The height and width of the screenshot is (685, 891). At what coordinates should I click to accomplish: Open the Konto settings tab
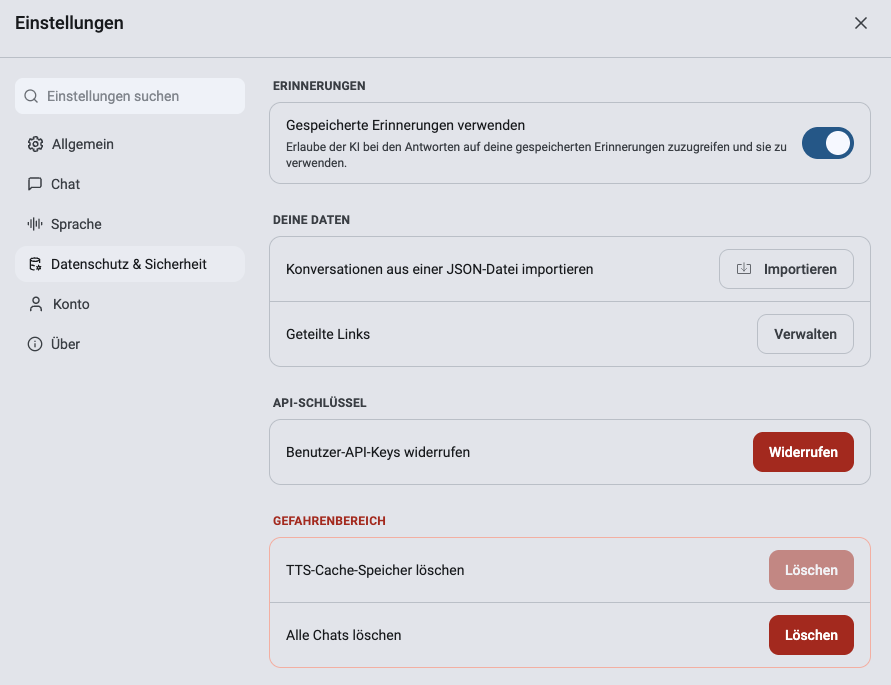pos(130,304)
